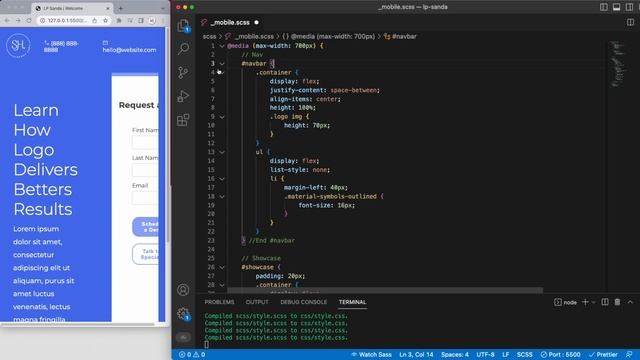The image size is (640, 360).
Task: Click the new terminal plus icon
Action: (x=585, y=302)
